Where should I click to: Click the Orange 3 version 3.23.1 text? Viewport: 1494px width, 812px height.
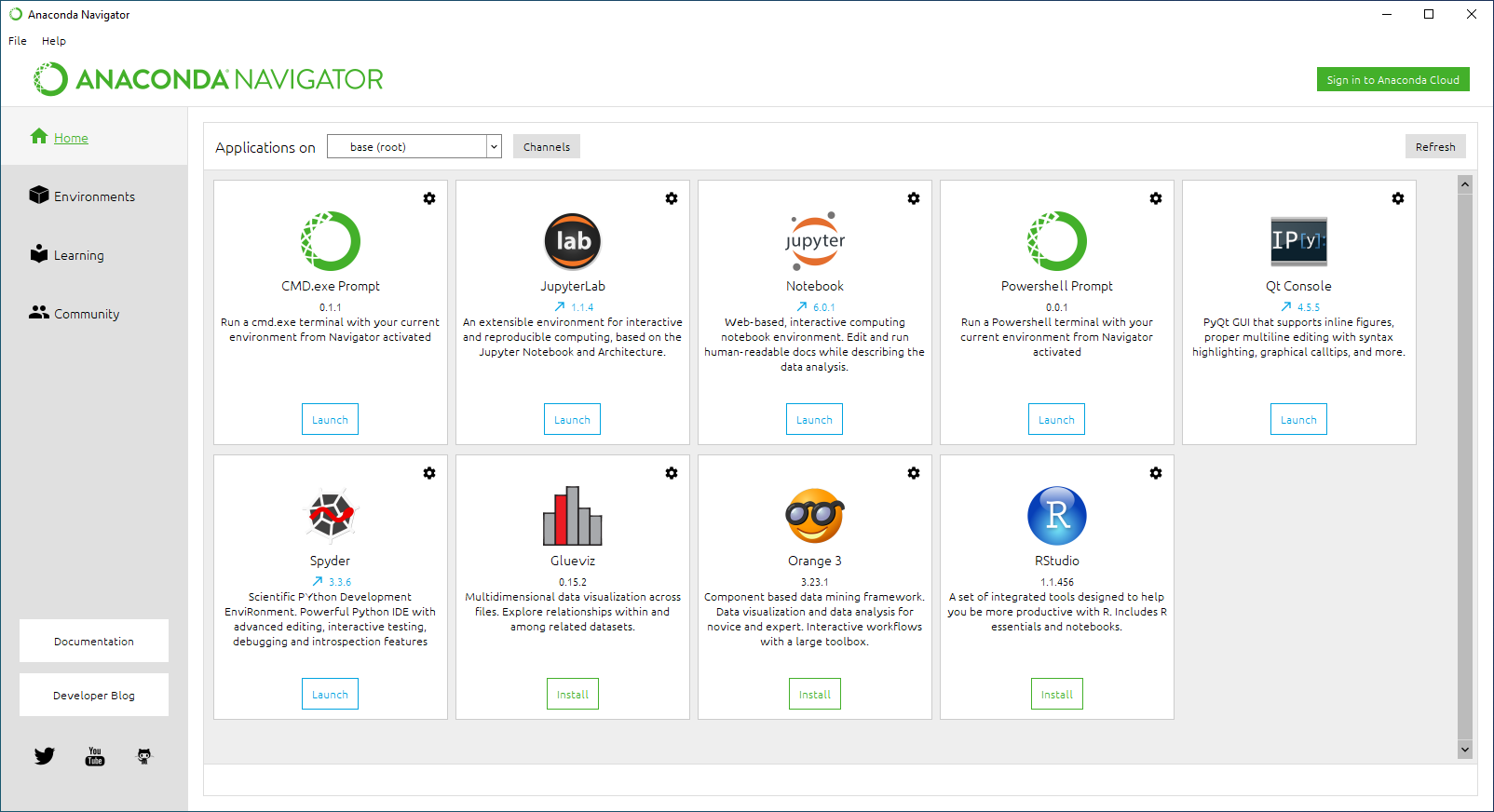[x=815, y=582]
